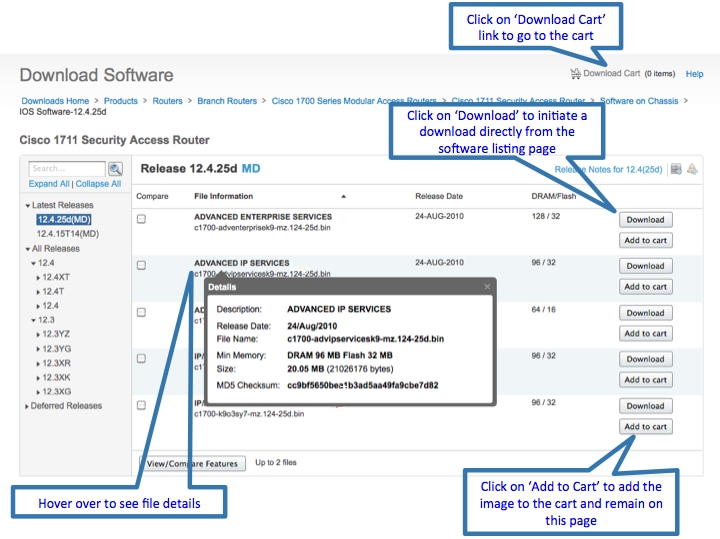Expand the 12.3YZ release node
Image resolution: width=720 pixels, height=539 pixels.
(38, 335)
